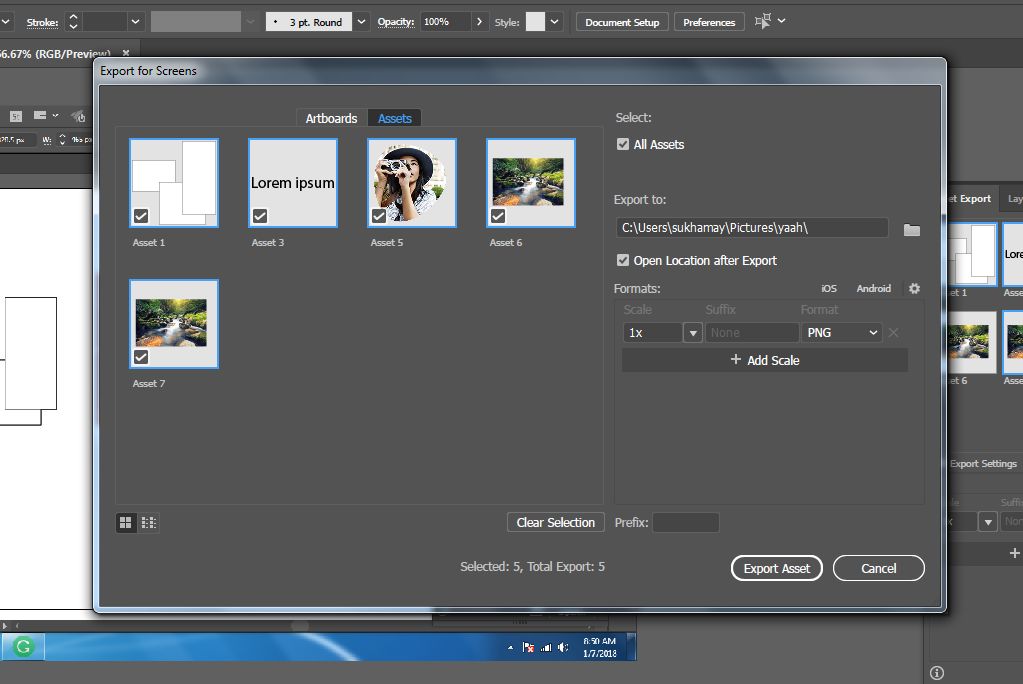Screen dimensions: 1023x684
Task: Open the PNG format dropdown
Action: click(x=842, y=333)
